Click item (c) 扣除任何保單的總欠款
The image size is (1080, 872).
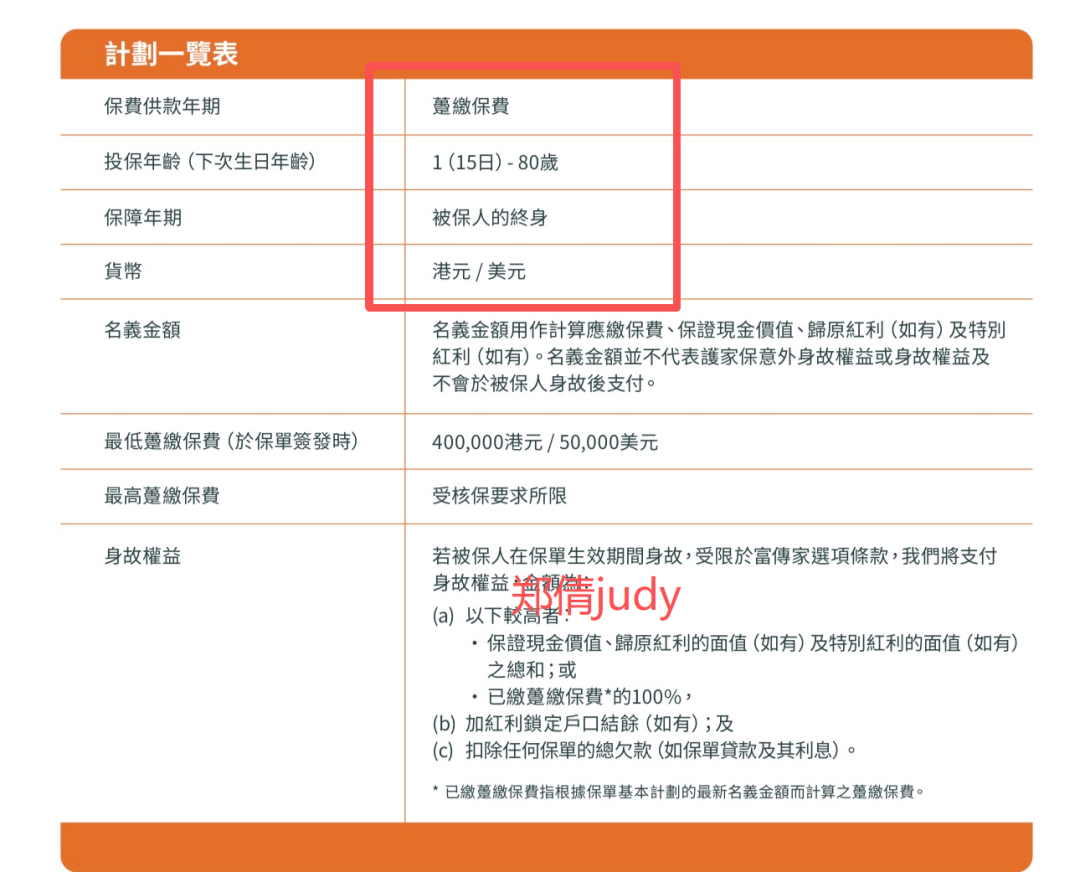coord(645,749)
